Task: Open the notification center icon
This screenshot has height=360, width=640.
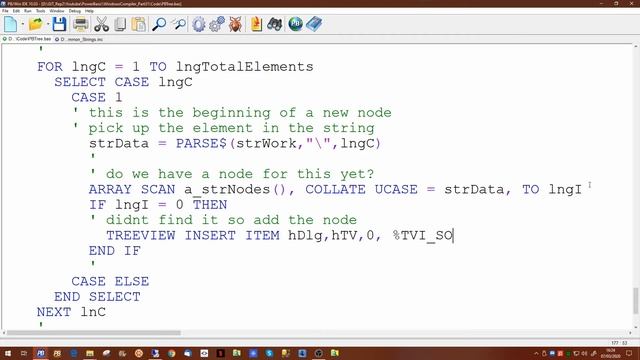Action: click(x=629, y=353)
